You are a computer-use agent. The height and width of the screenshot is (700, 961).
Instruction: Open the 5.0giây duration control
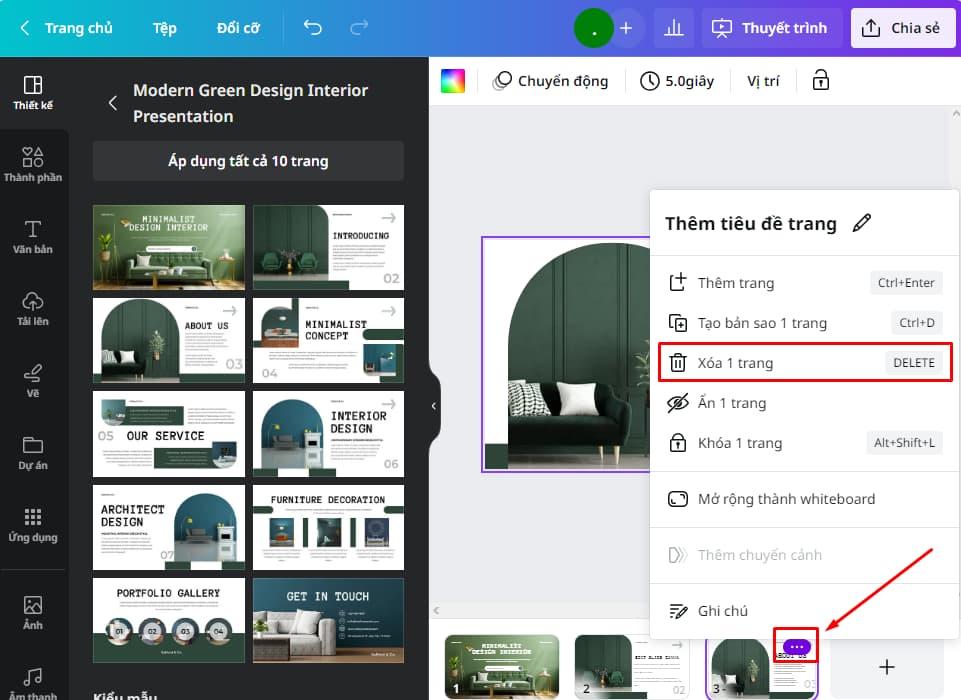click(678, 80)
